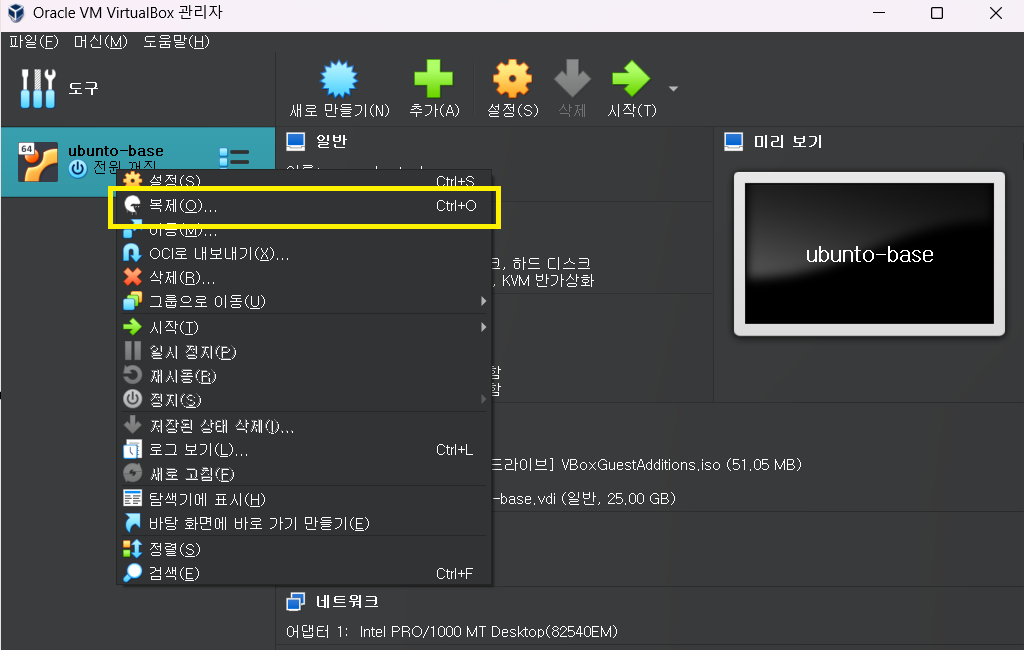Image resolution: width=1024 pixels, height=650 pixels.
Task: Click the discard saved state arrow icon
Action: click(133, 425)
